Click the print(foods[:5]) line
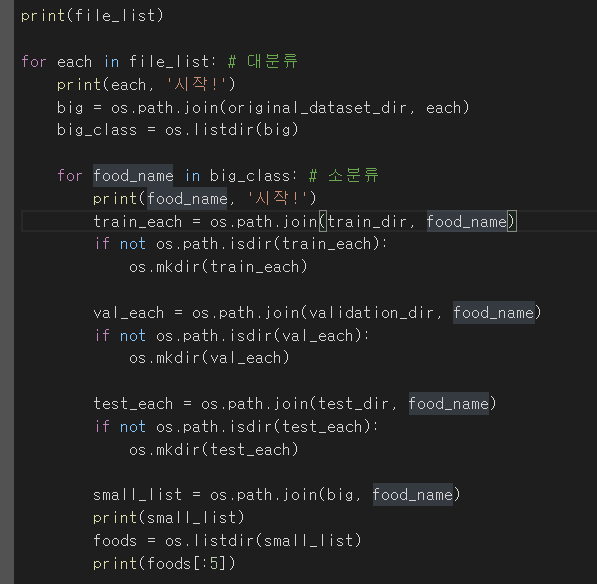 point(164,563)
